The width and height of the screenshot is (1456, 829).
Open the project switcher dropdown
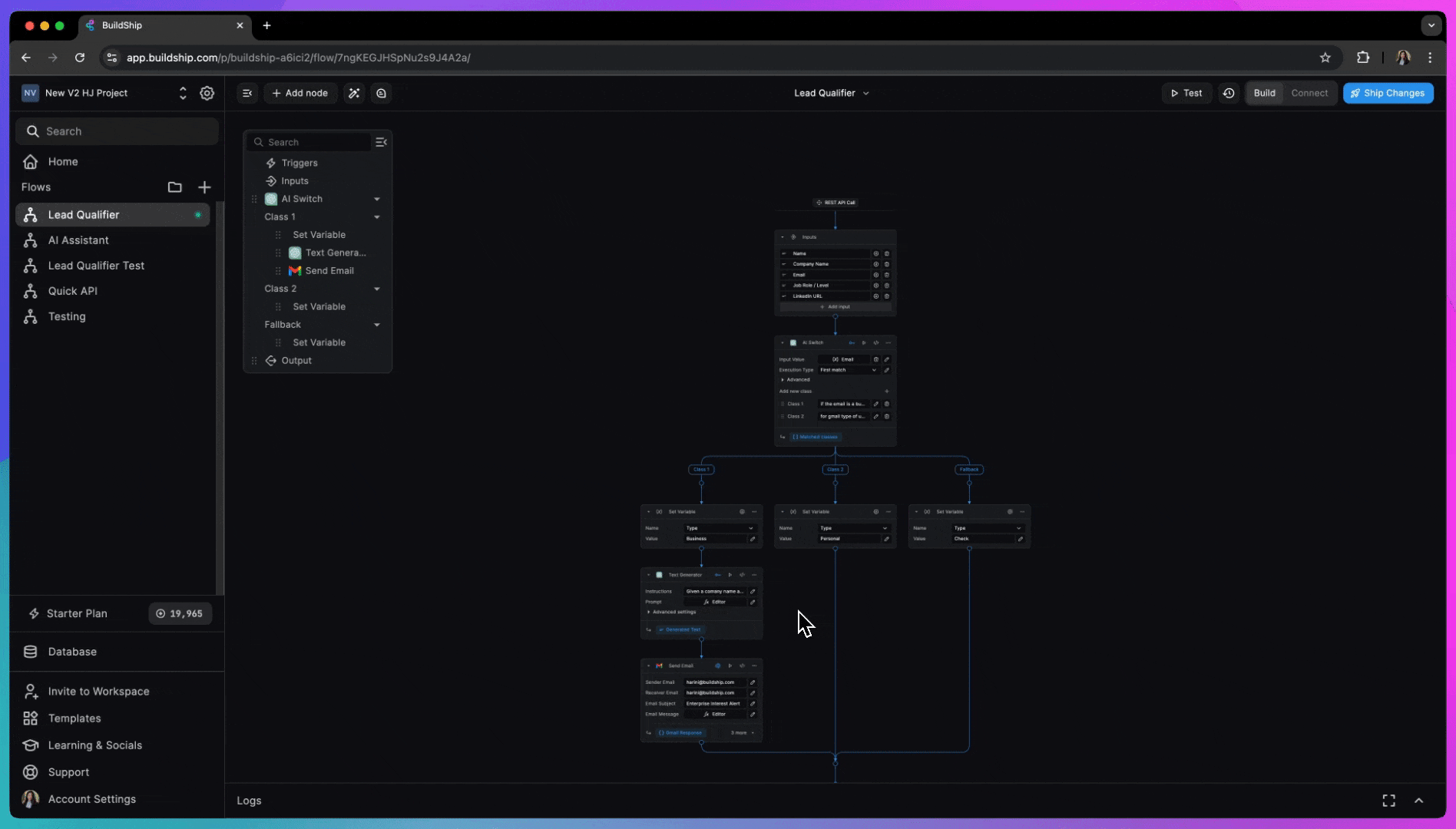(183, 93)
